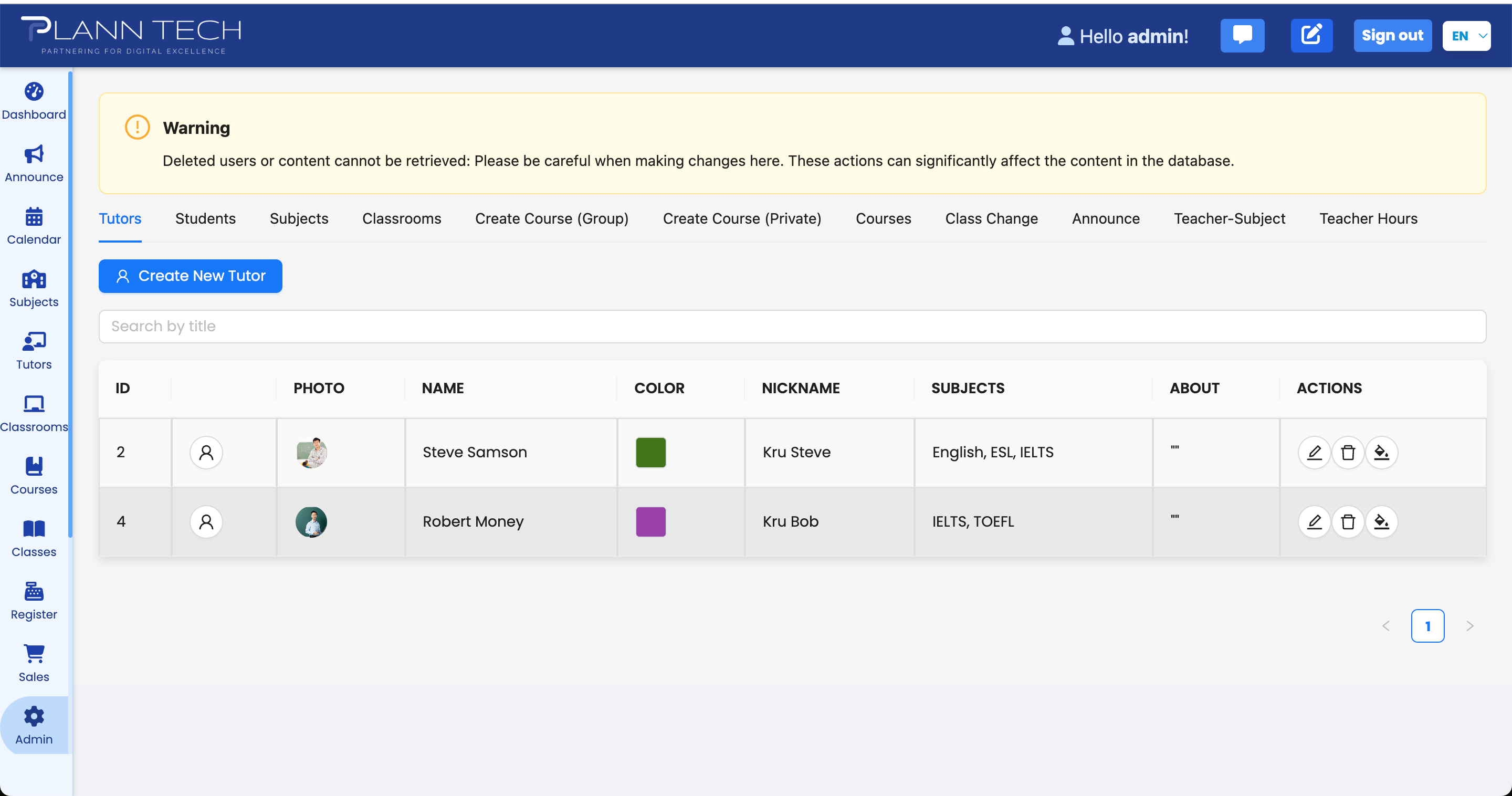
Task: Click Robert Money's purple color swatch
Action: (650, 521)
